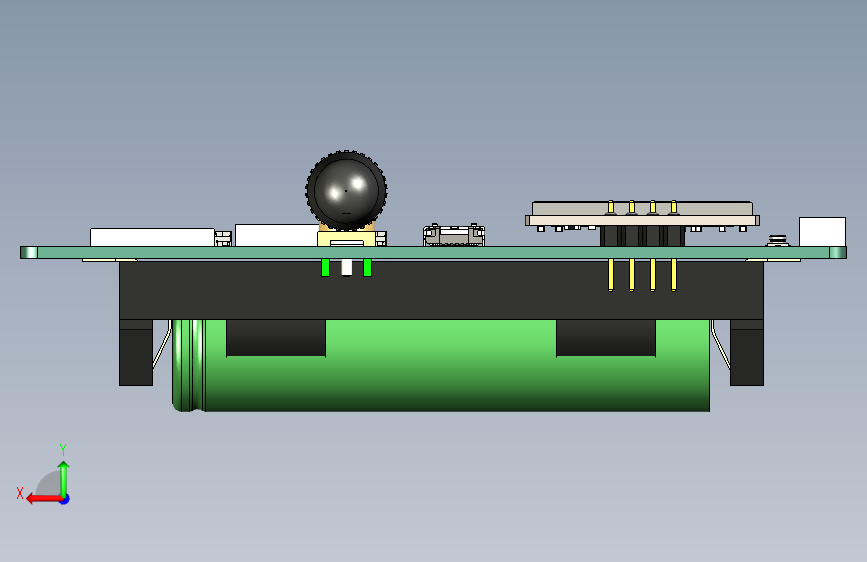Select the white block at the board's far right
The height and width of the screenshot is (562, 867).
pyautogui.click(x=822, y=232)
